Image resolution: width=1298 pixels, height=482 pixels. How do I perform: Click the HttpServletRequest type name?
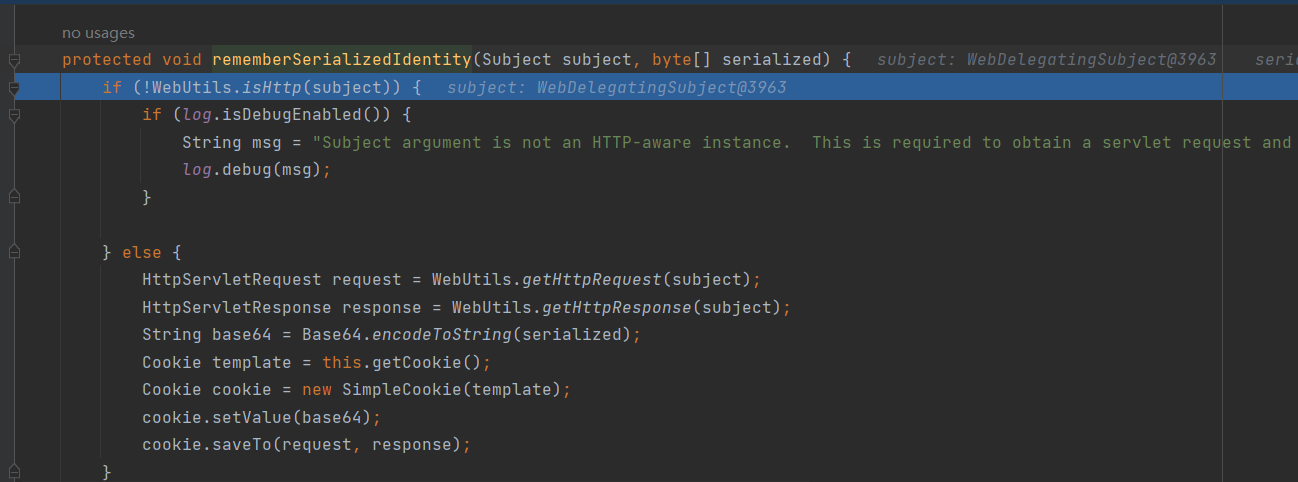[x=232, y=279]
